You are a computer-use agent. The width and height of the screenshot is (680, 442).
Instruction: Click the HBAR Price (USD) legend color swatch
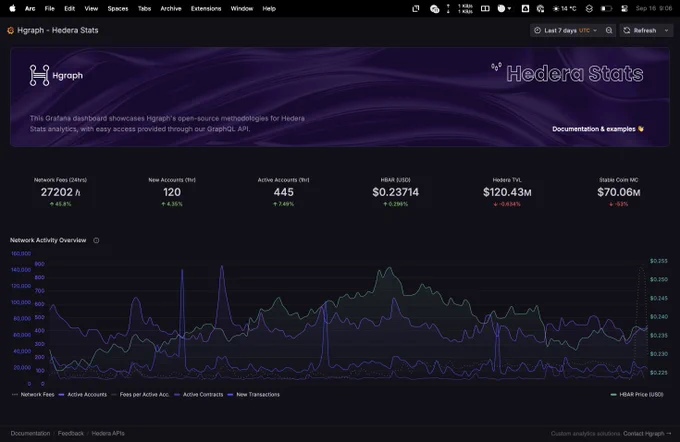pyautogui.click(x=613, y=395)
